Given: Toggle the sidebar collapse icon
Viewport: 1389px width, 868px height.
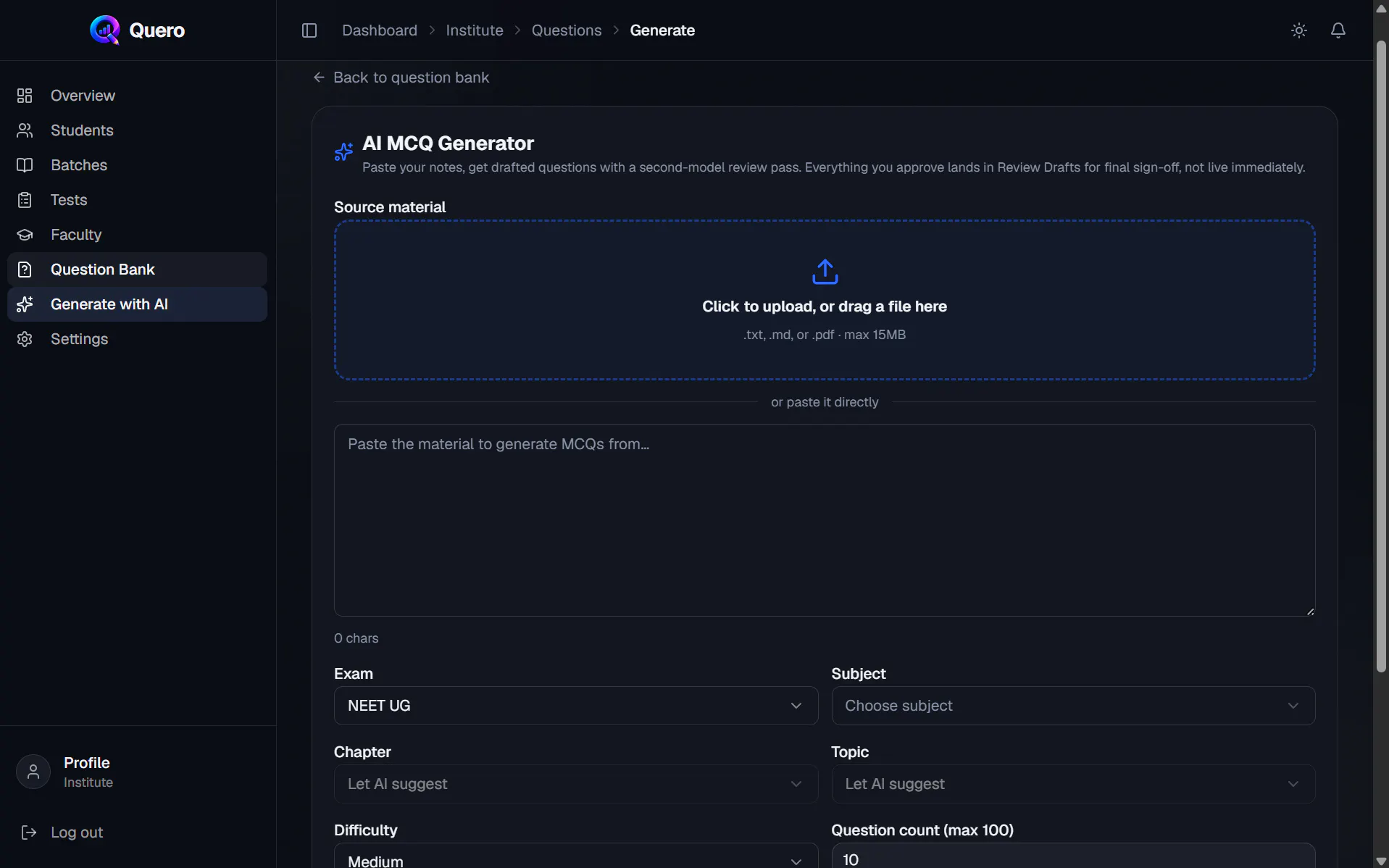Looking at the screenshot, I should 309,30.
